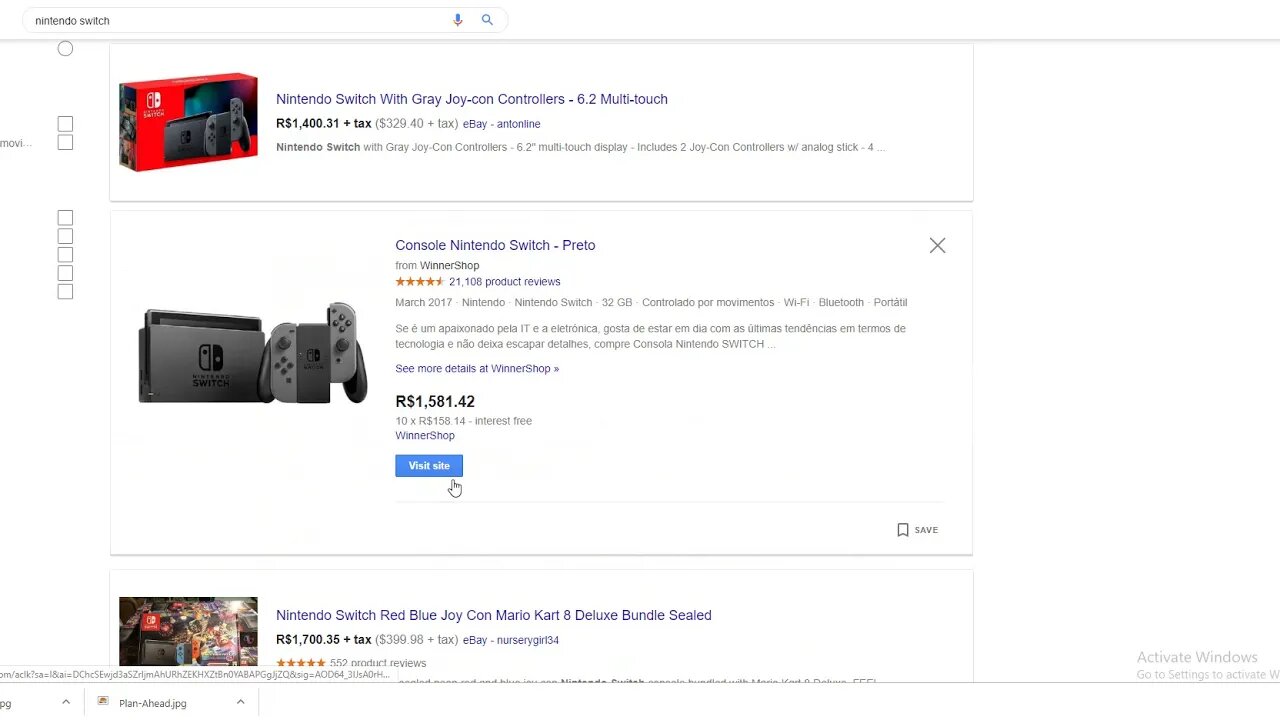1280x720 pixels.
Task: Click '10 x R$158.14 - interest free' text
Action: coord(463,421)
